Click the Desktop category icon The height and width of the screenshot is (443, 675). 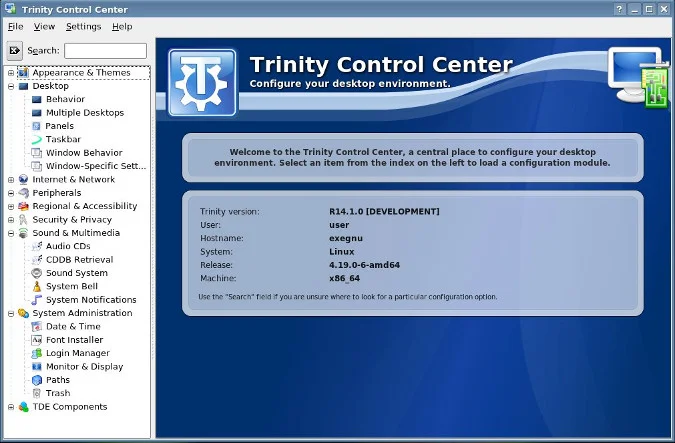23,86
